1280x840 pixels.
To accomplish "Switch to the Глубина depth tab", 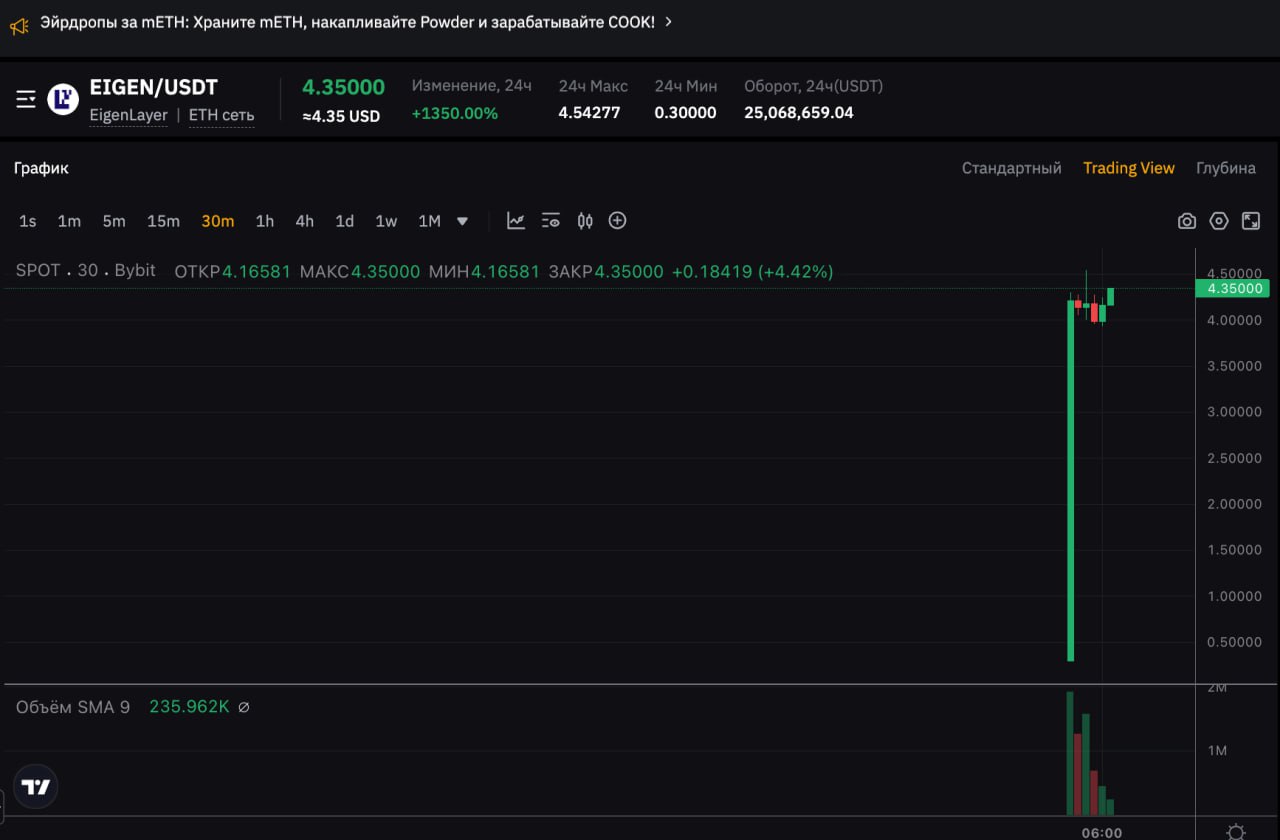I will 1226,168.
